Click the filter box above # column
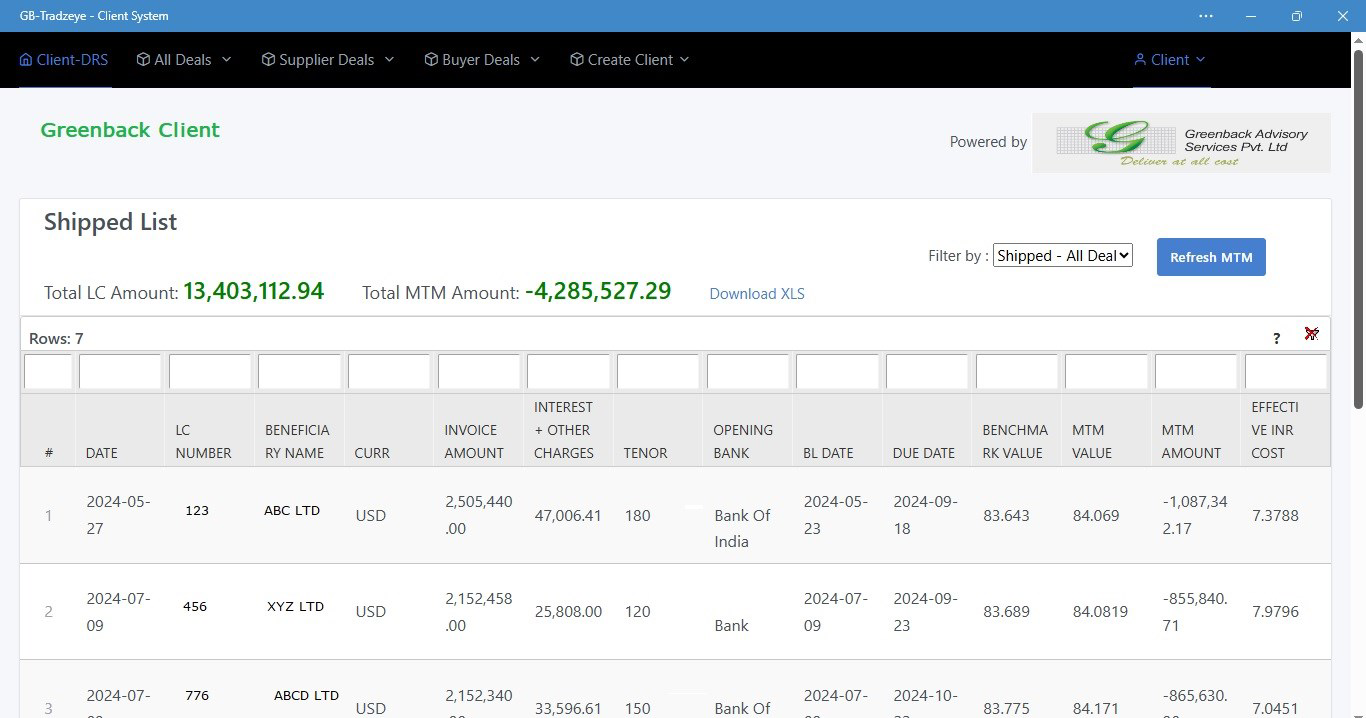The height and width of the screenshot is (718, 1366). pos(48,371)
